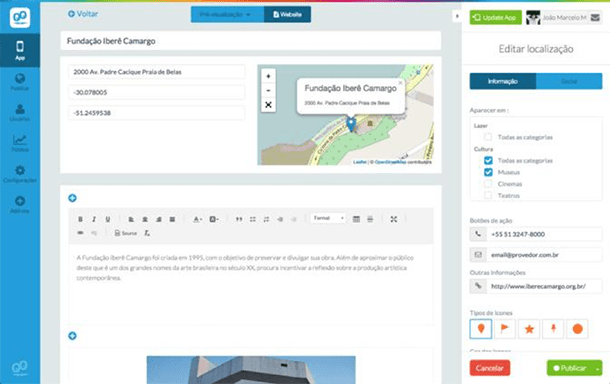610x384 pixels.
Task: Click the red Cancelar button
Action: click(x=490, y=368)
